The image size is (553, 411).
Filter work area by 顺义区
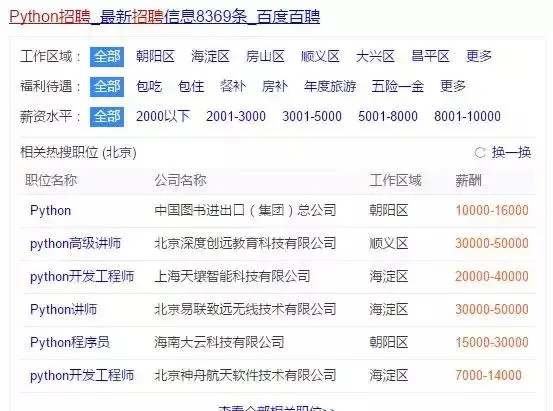(x=320, y=56)
